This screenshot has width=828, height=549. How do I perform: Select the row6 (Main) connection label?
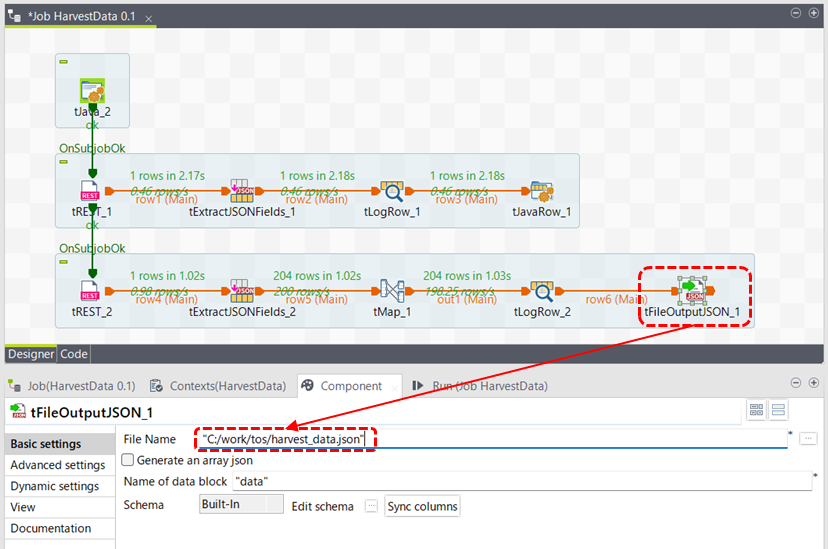pos(616,299)
